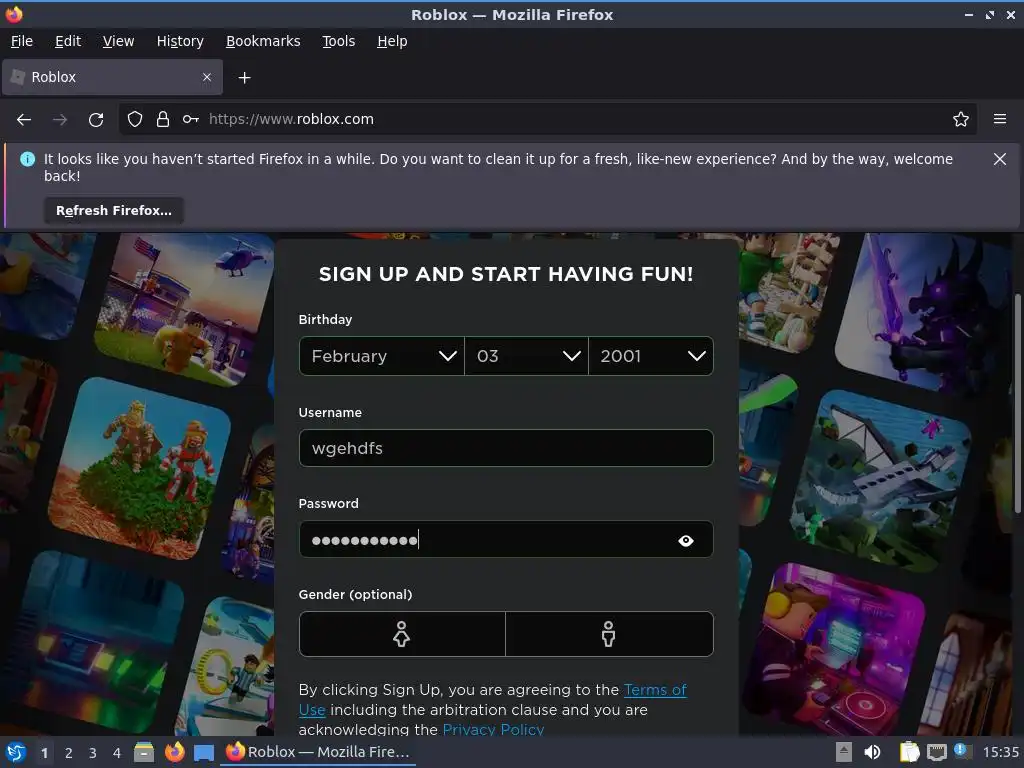Open the Help menu
The image size is (1024, 768).
[392, 41]
